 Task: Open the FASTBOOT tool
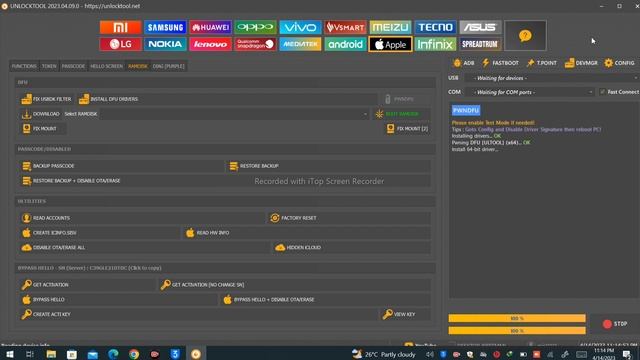coord(500,63)
